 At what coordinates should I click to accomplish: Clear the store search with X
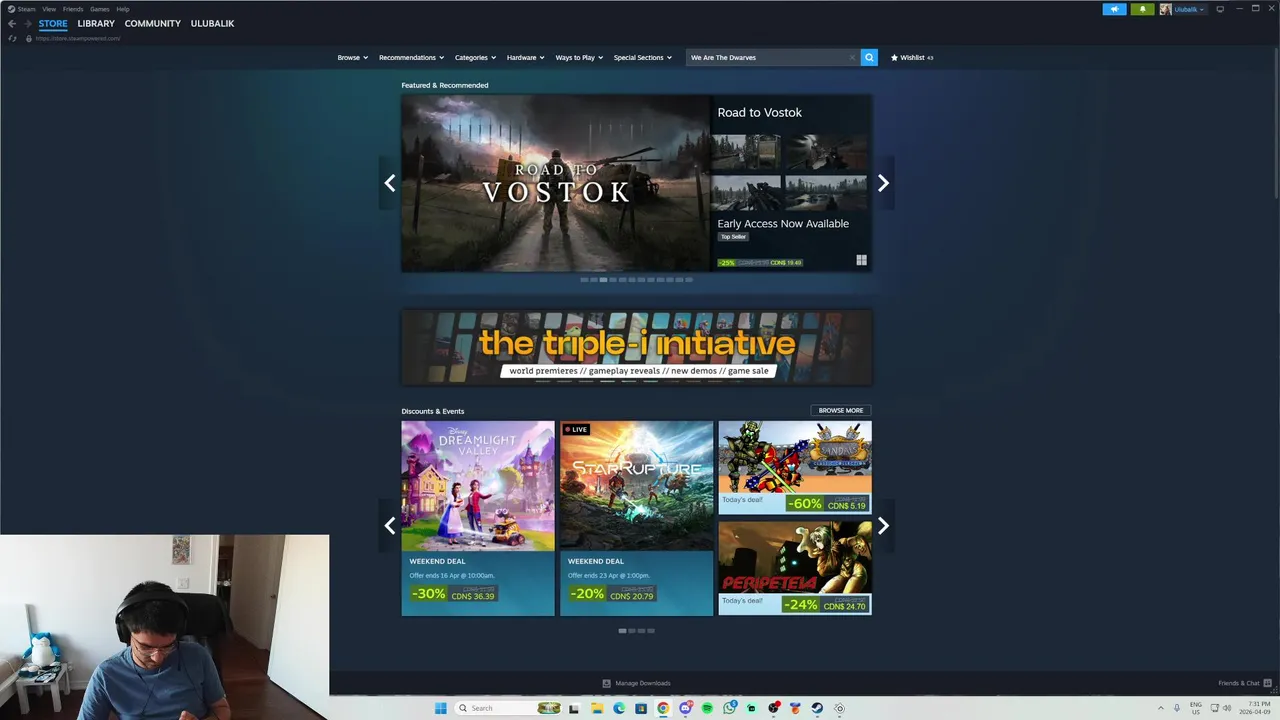pos(852,57)
